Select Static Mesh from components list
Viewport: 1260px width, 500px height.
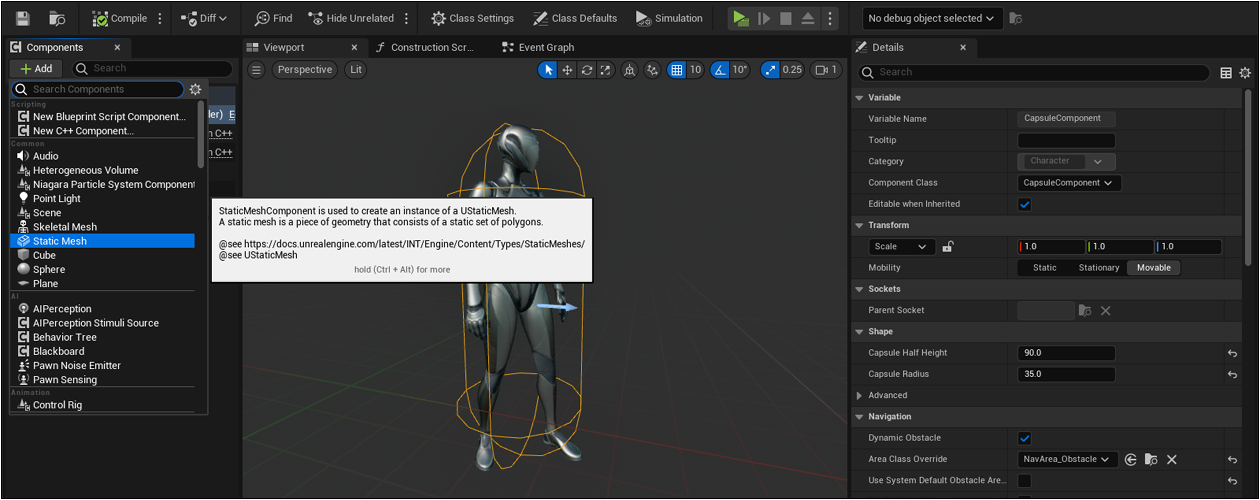pyautogui.click(x=60, y=241)
